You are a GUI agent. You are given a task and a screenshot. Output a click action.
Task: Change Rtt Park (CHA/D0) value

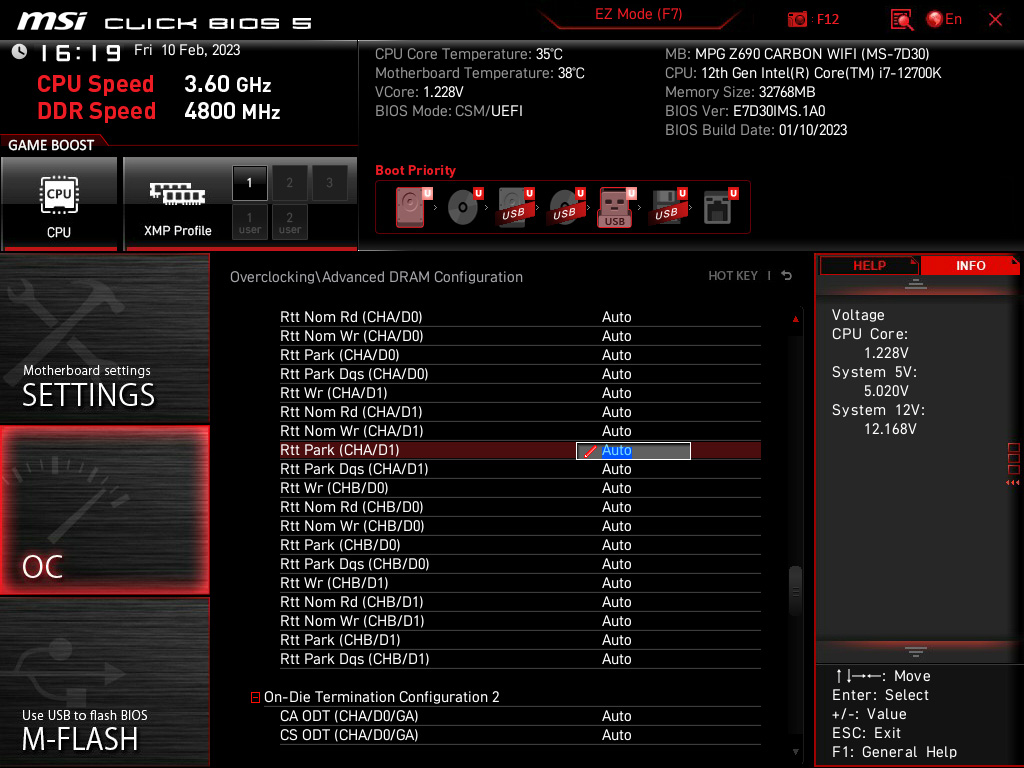click(x=616, y=355)
